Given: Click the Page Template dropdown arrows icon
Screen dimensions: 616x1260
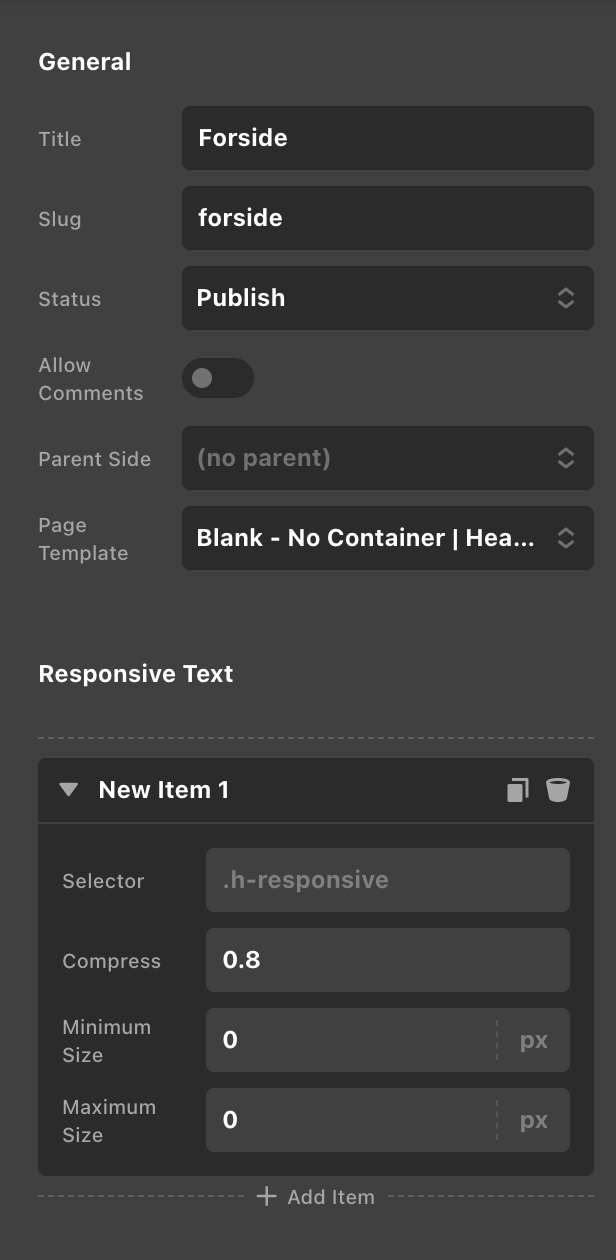Looking at the screenshot, I should 566,538.
